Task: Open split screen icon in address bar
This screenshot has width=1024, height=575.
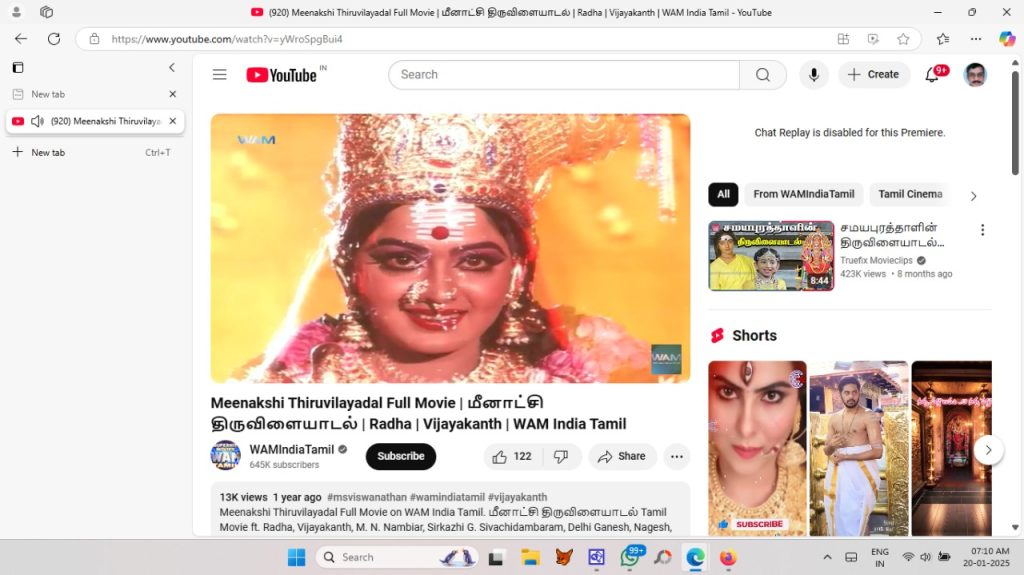Action: click(x=843, y=39)
